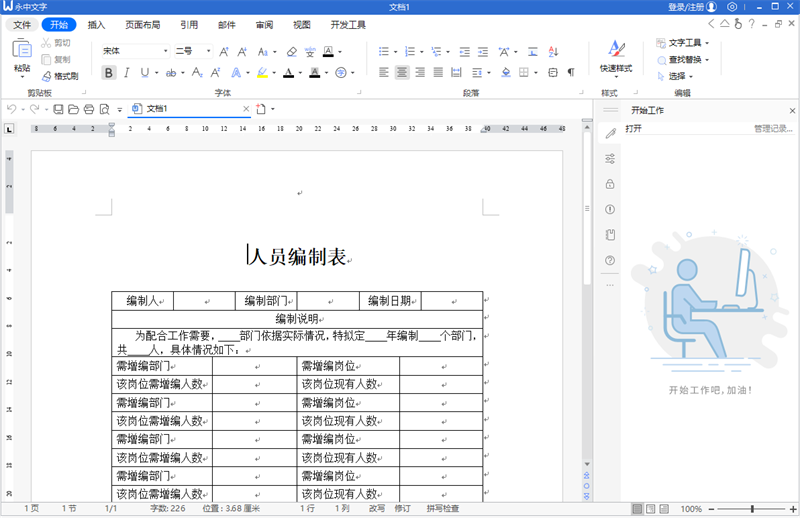The height and width of the screenshot is (518, 800).
Task: Click the vertical scrollbar down arrow
Action: click(587, 464)
